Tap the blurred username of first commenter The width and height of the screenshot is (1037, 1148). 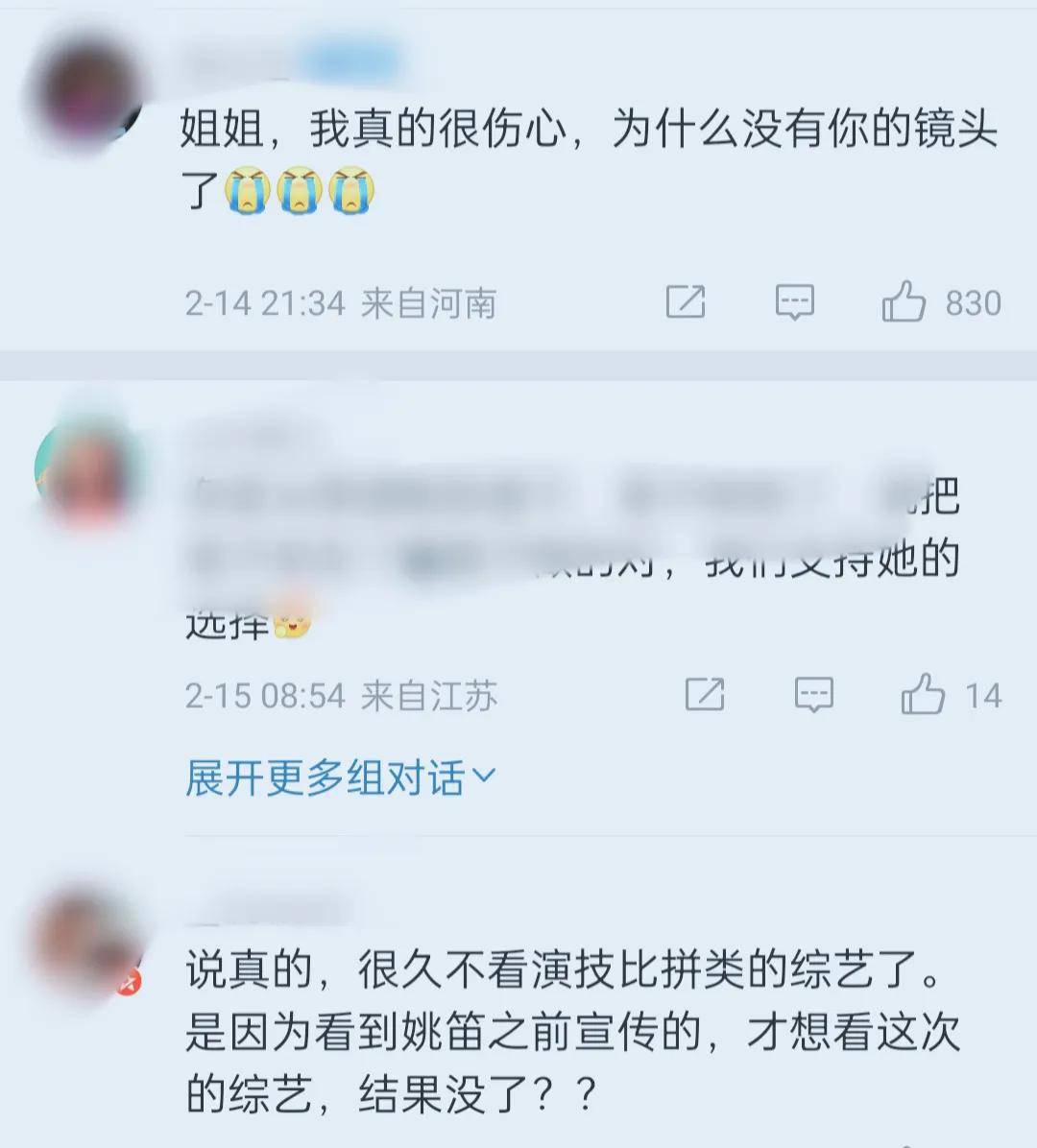tap(293, 61)
